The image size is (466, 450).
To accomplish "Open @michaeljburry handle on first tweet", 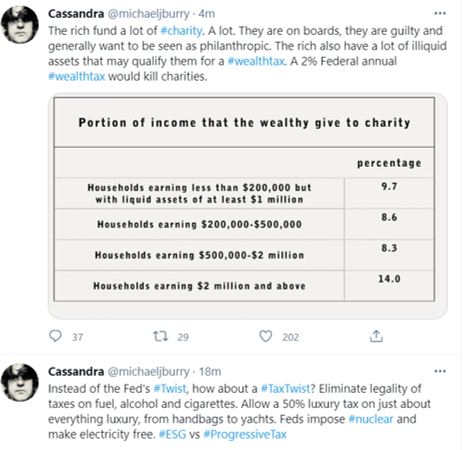I will pyautogui.click(x=148, y=14).
